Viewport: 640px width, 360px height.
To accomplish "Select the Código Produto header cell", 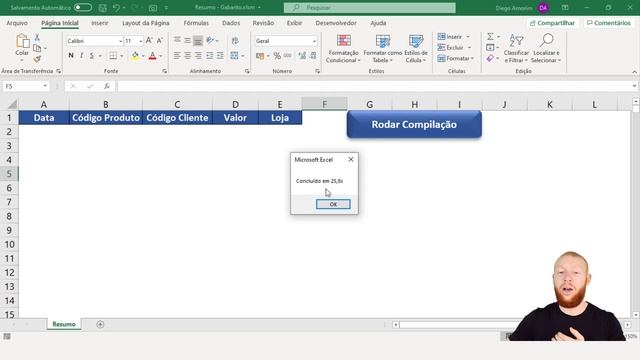I will 106,118.
